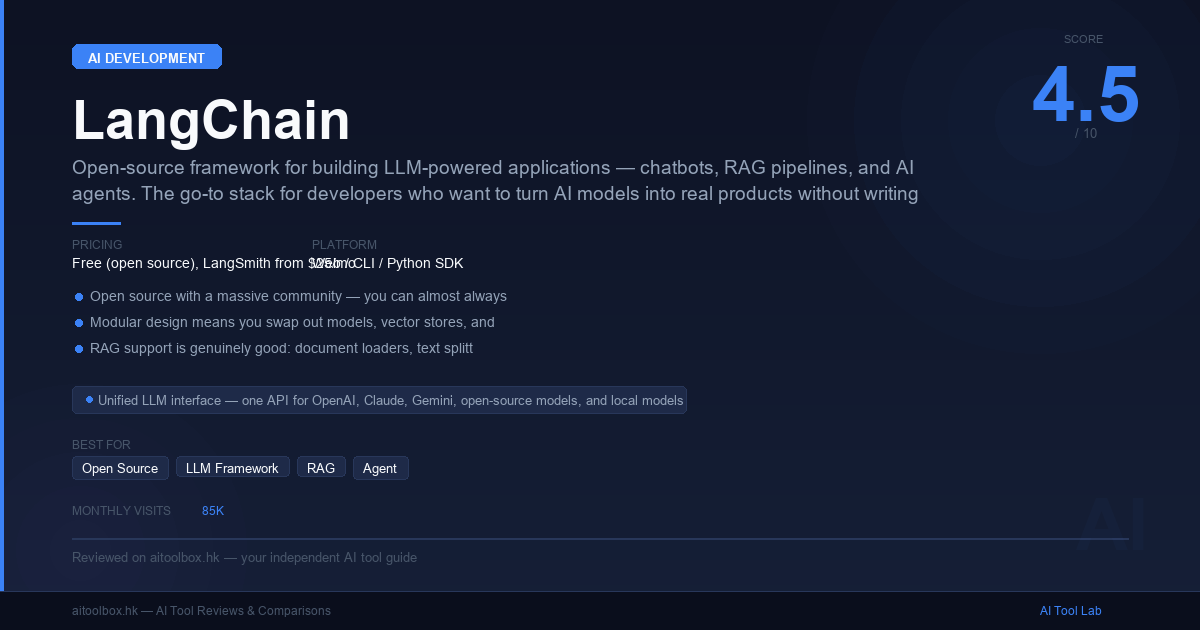
Task: Click the RAG tag
Action: point(321,468)
